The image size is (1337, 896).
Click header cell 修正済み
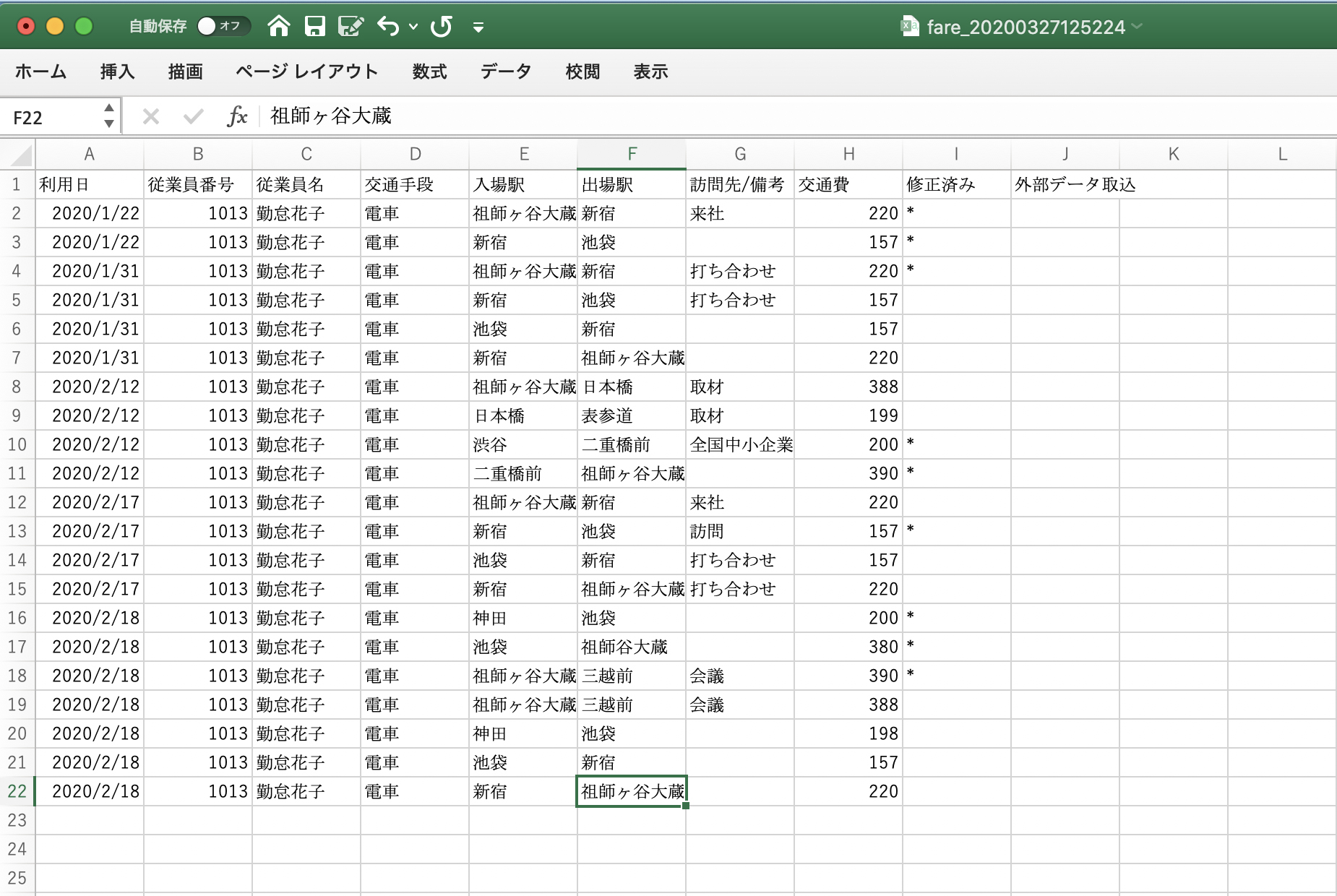(957, 184)
